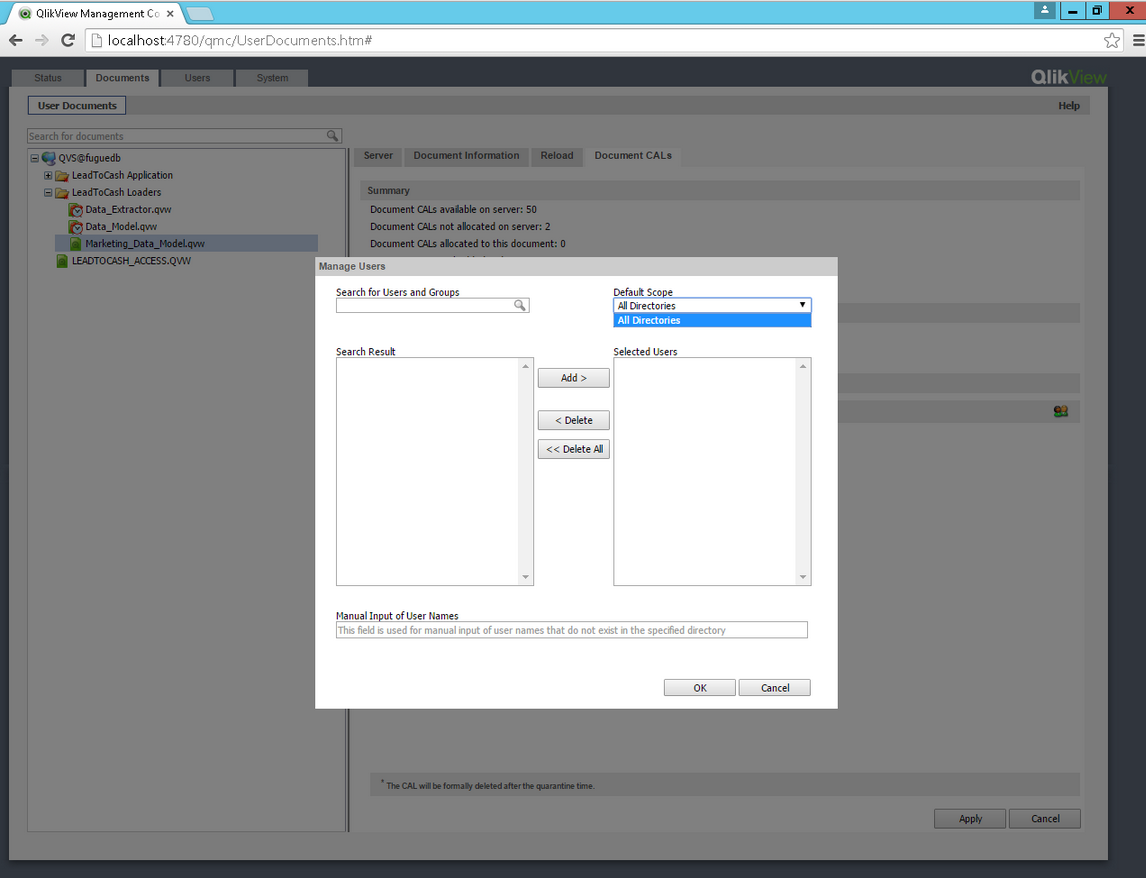
Task: Click the browser address bar
Action: pos(603,40)
